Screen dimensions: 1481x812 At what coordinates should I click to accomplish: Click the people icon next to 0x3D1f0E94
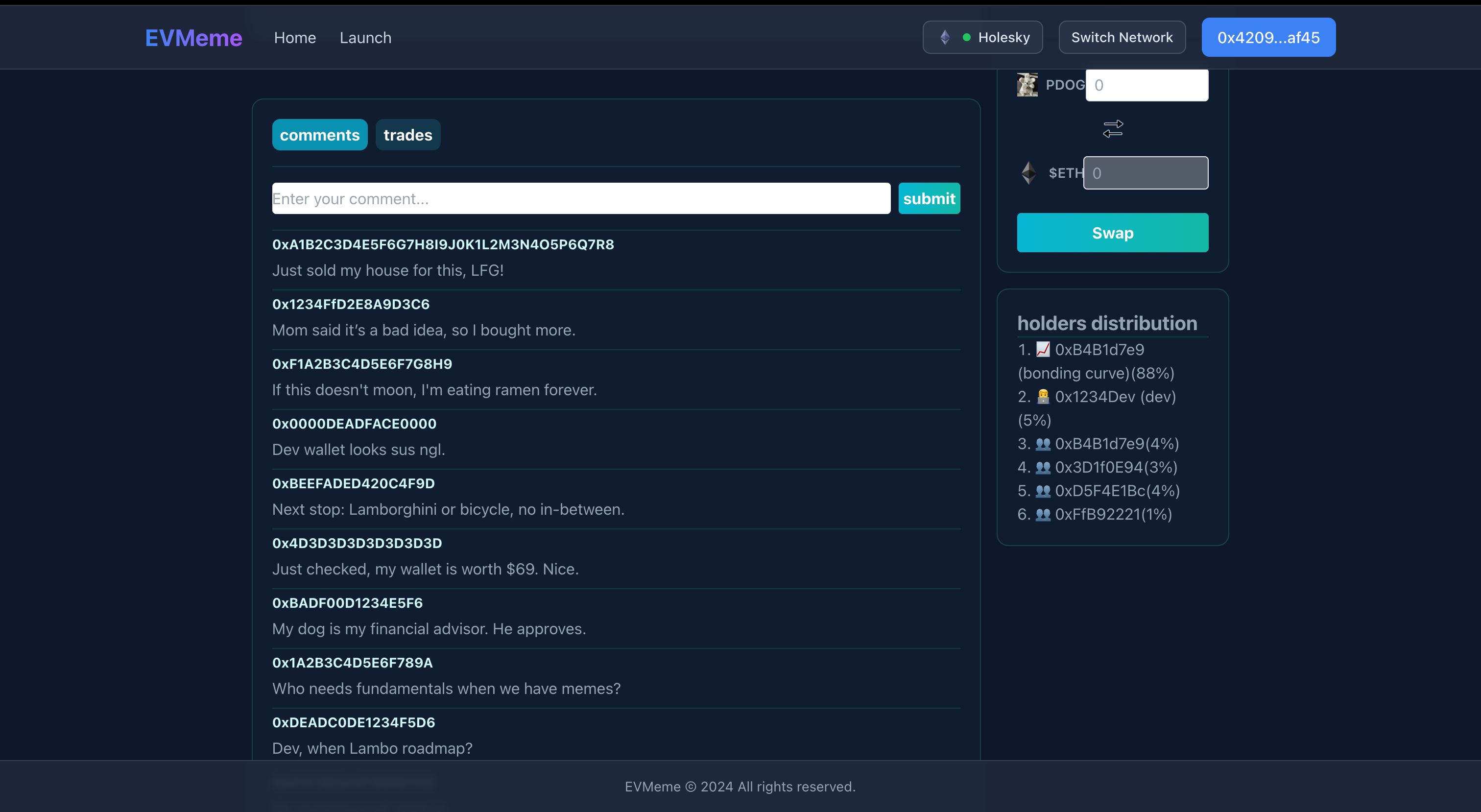tap(1042, 467)
